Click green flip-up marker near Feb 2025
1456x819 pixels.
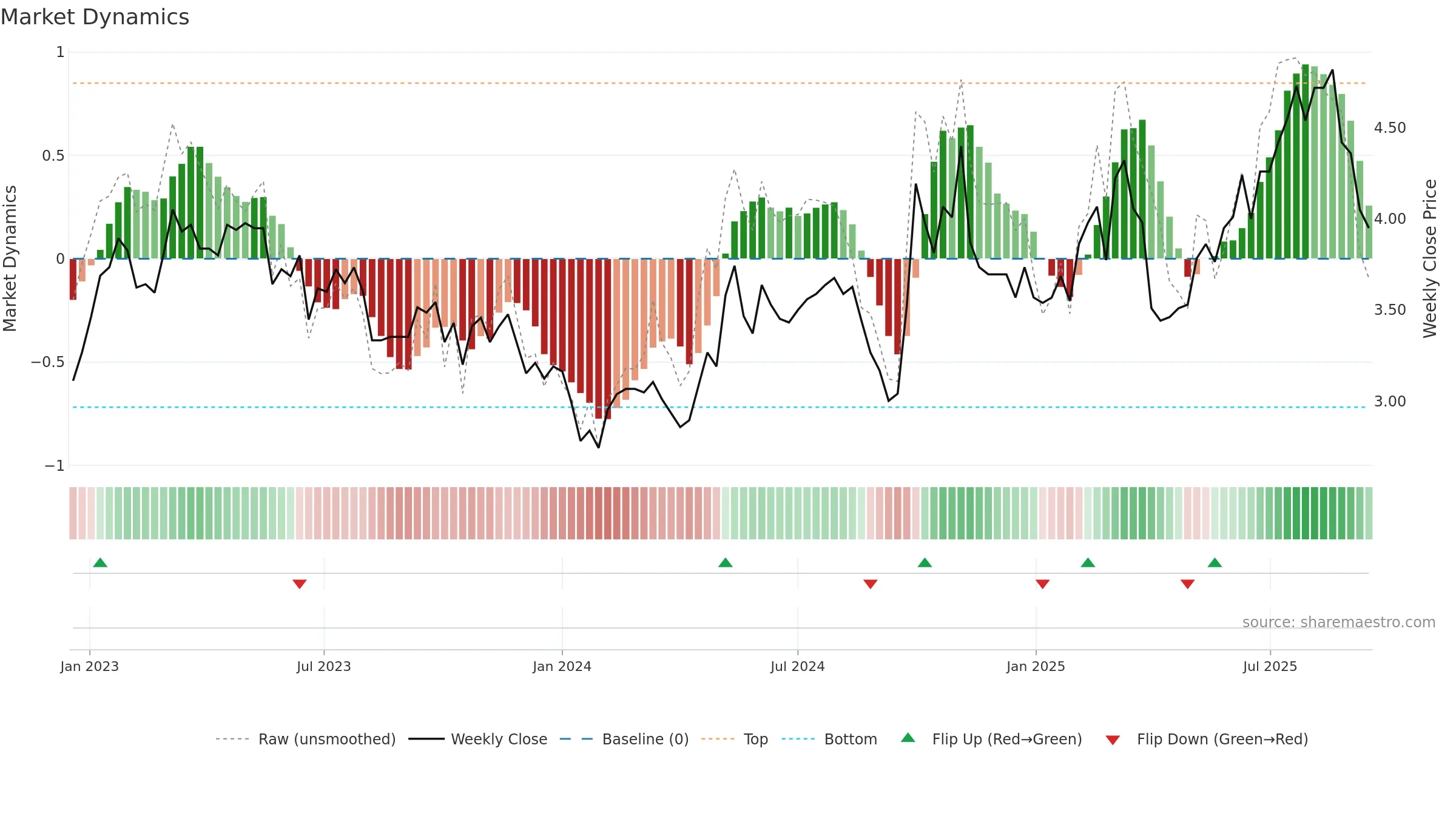coord(1088,562)
